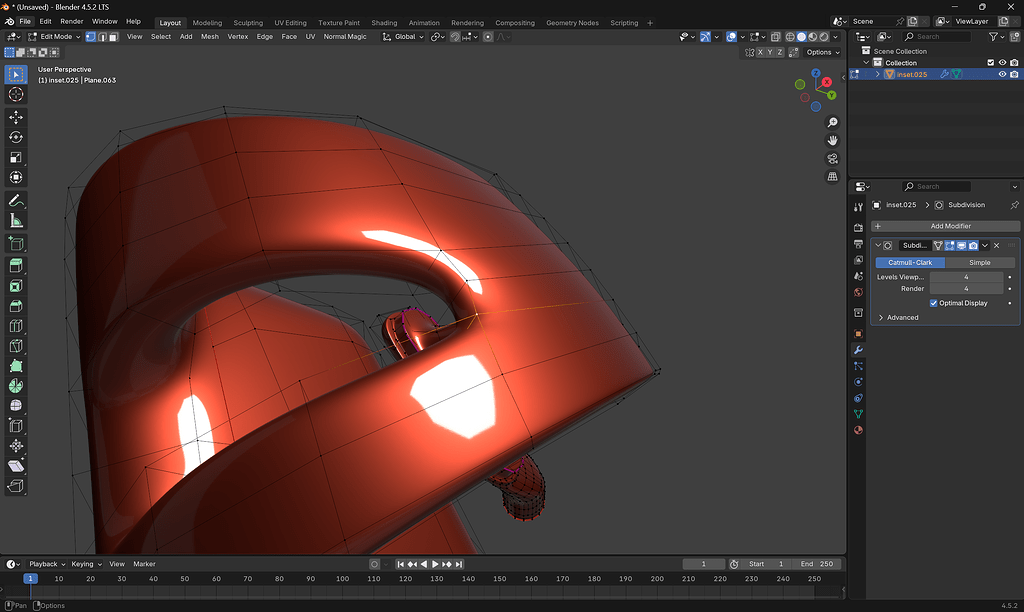This screenshot has height=612, width=1024.
Task: Select Simple subdivision type
Action: (980, 263)
